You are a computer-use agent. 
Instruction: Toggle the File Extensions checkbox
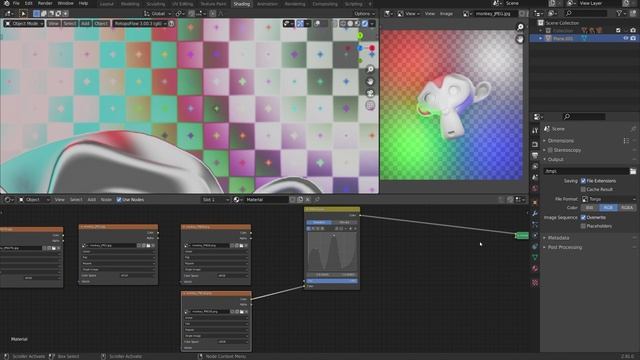(x=583, y=181)
